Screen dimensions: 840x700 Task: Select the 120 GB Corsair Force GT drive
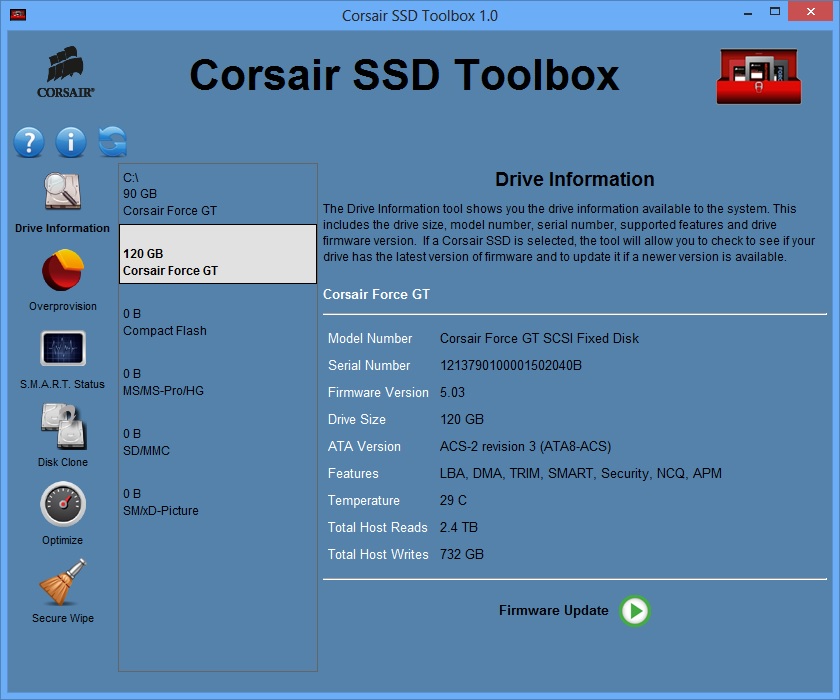tap(218, 254)
